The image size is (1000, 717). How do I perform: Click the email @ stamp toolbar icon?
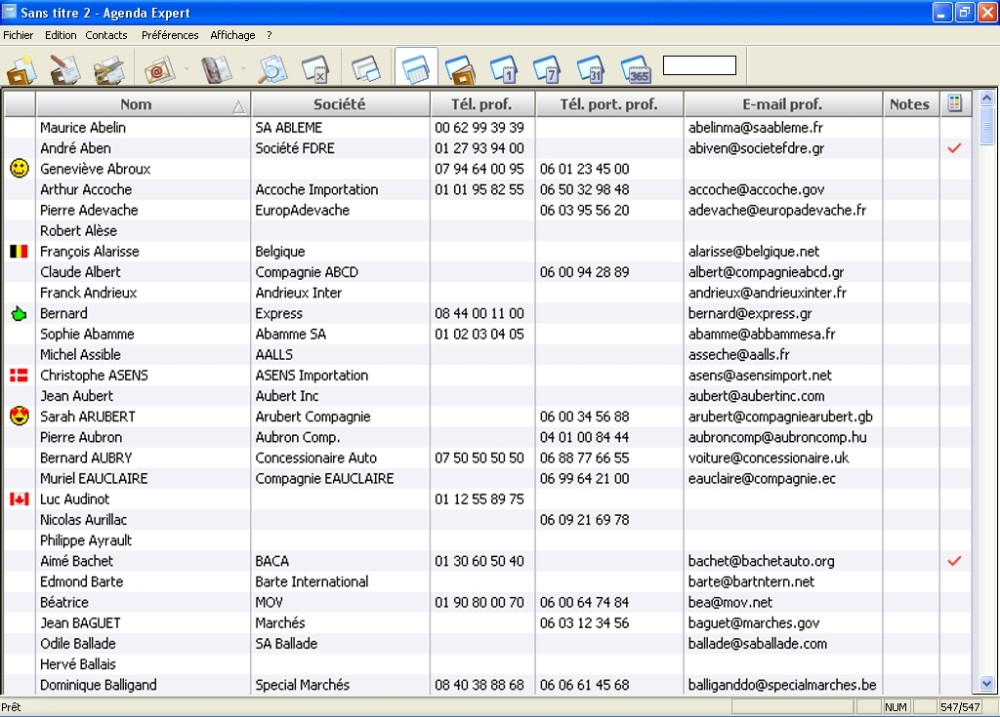pyautogui.click(x=158, y=70)
